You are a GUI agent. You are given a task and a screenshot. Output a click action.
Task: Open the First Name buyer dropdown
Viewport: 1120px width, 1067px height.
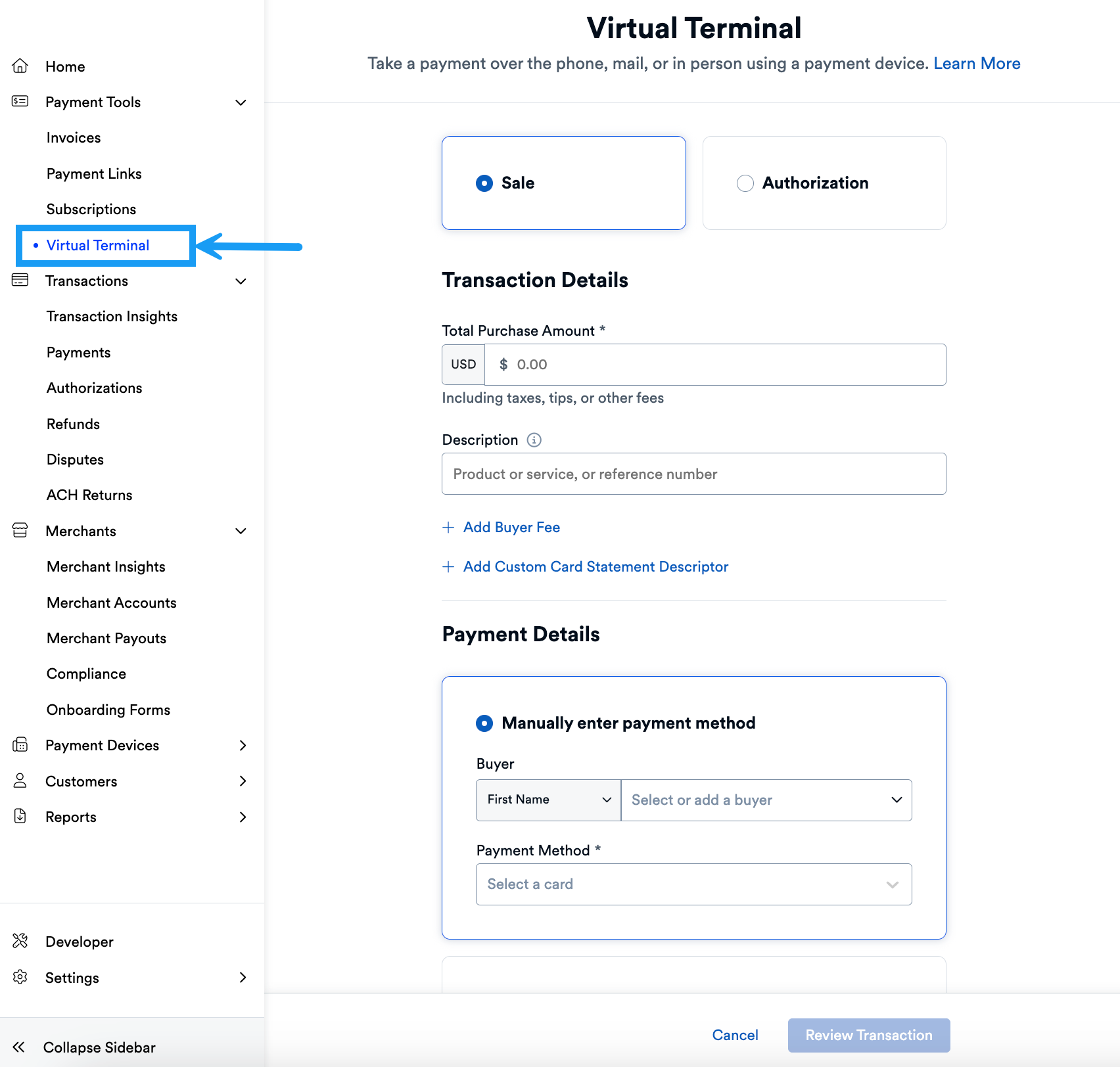[548, 800]
